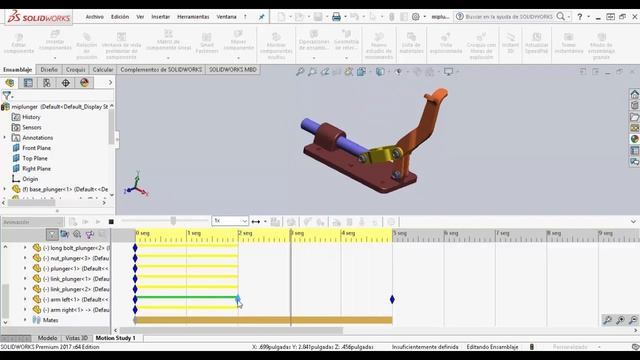Switch to the Calcular ribbon tab
Viewport: 640px width, 360px height.
click(103, 70)
